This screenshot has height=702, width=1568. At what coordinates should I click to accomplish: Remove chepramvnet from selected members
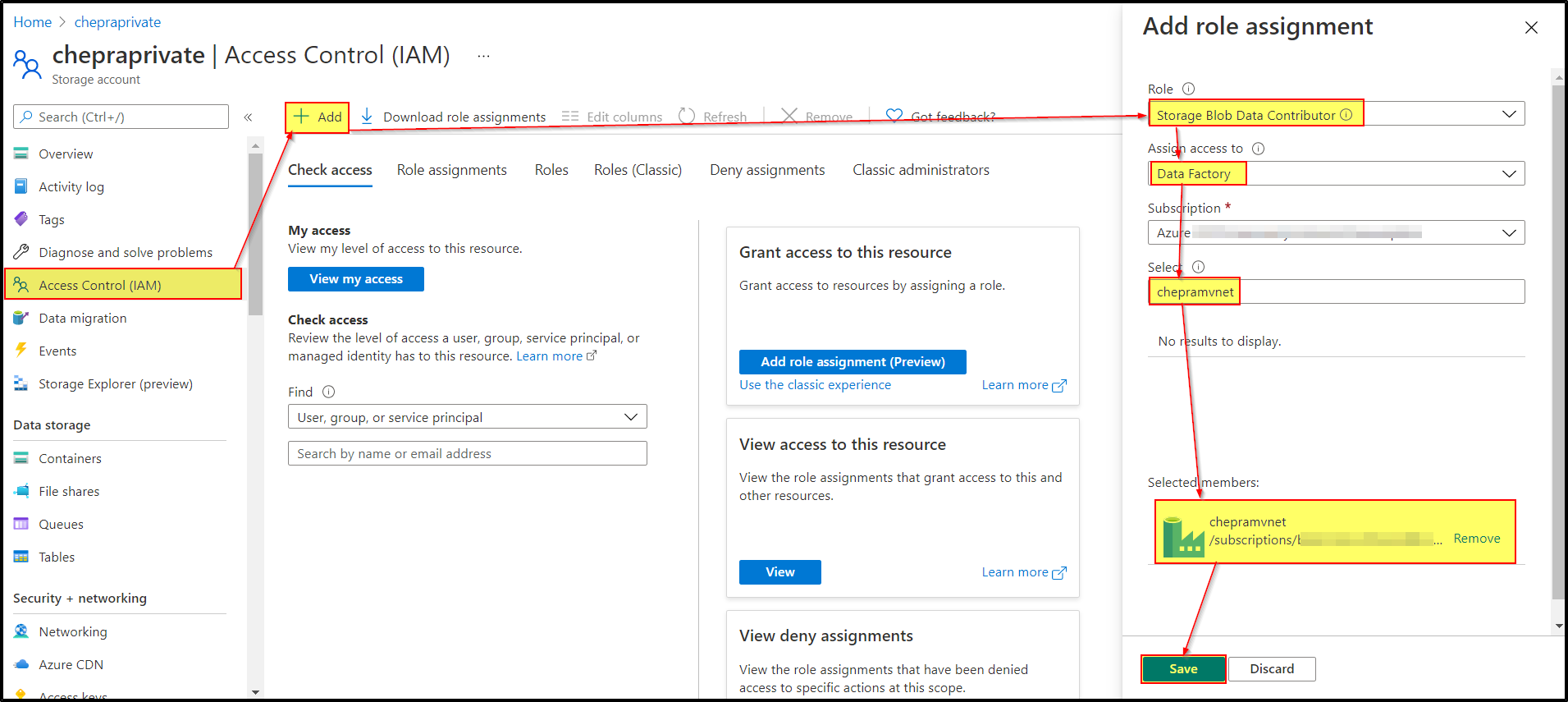tap(1477, 539)
